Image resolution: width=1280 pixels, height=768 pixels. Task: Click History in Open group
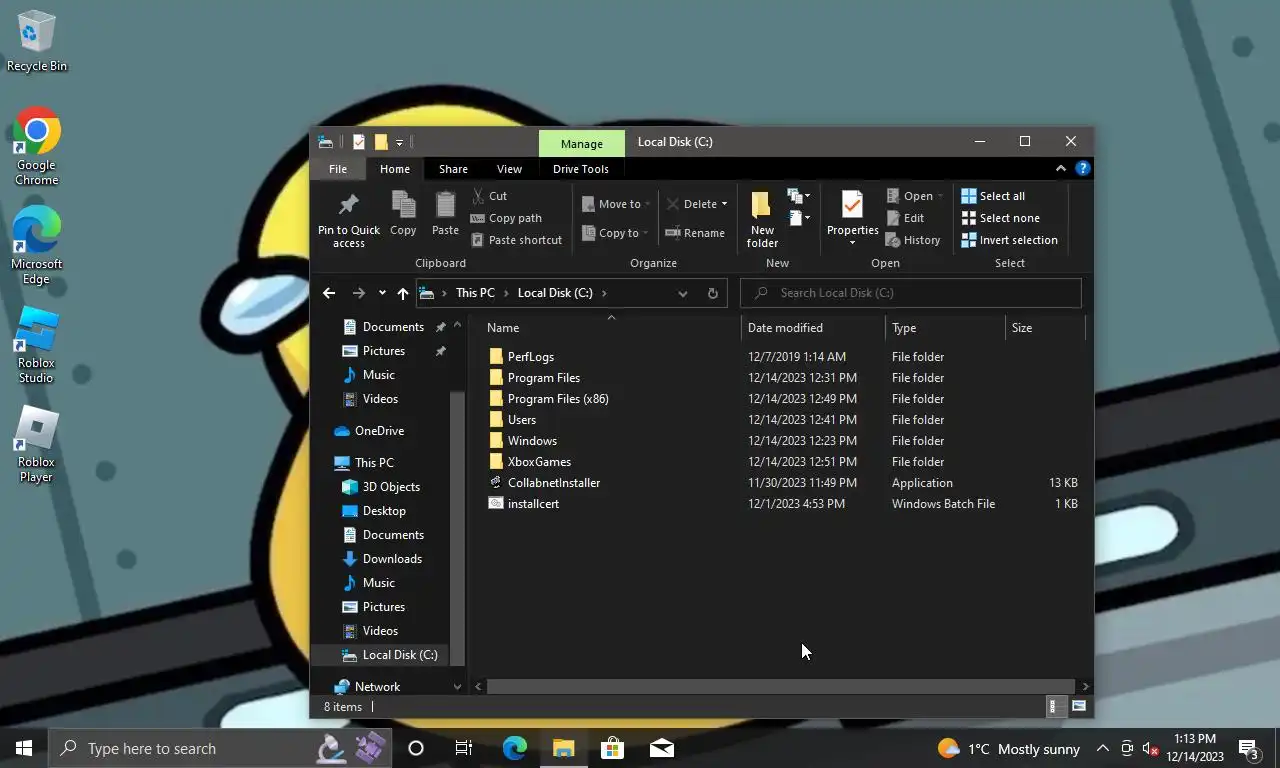click(x=913, y=240)
